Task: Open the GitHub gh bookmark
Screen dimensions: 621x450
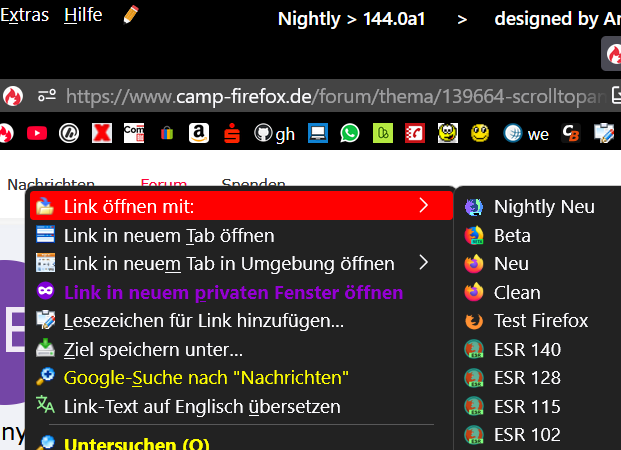Action: point(274,134)
